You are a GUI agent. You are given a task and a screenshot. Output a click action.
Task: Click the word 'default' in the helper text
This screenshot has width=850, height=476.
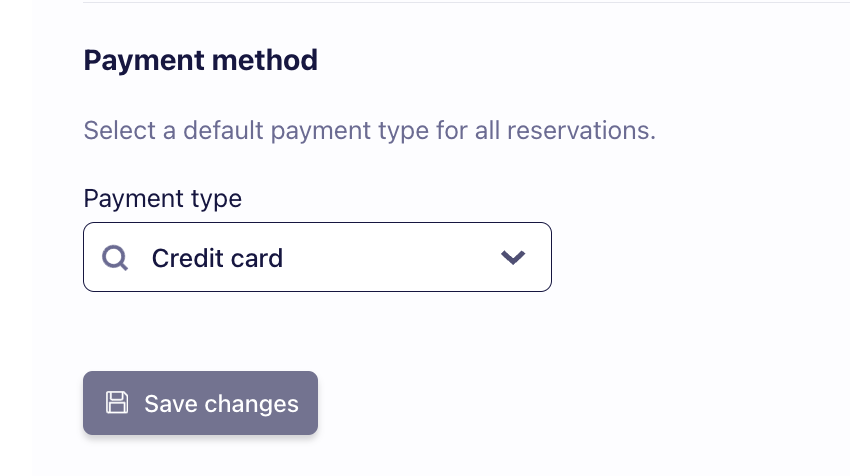pos(223,130)
